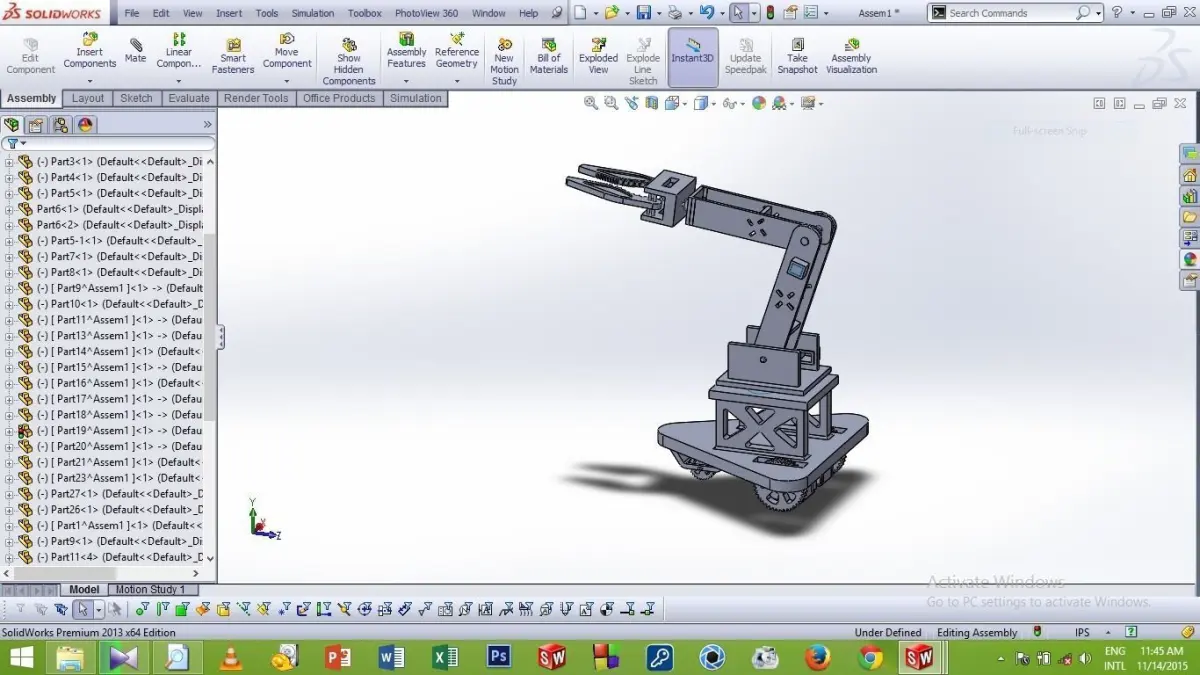Toggle the selection filter arrow cursor button
1200x675 pixels.
click(84, 609)
